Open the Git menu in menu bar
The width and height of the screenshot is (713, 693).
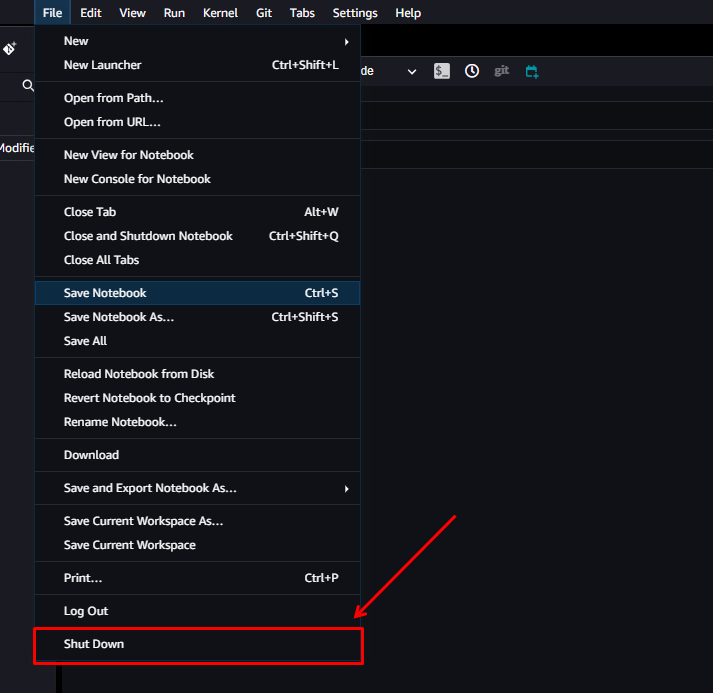click(x=264, y=13)
